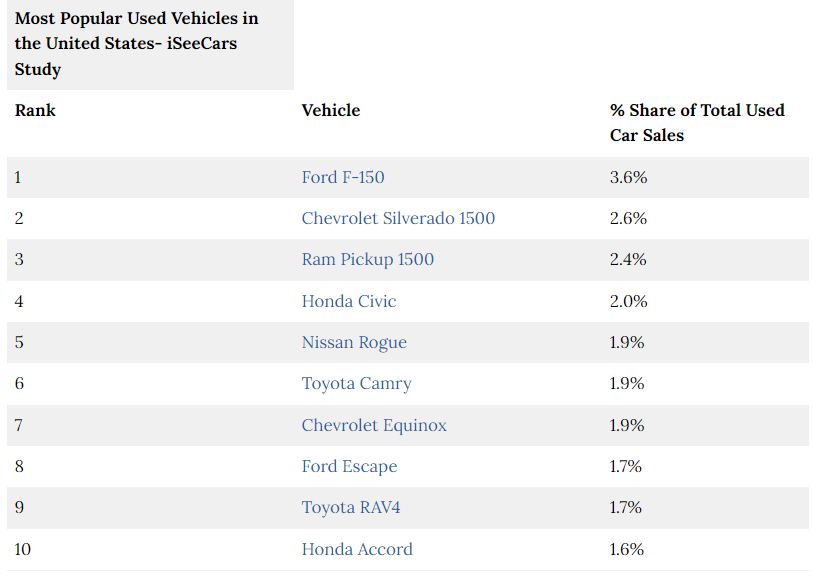
Task: Select the 2.4% share value
Action: point(629,259)
